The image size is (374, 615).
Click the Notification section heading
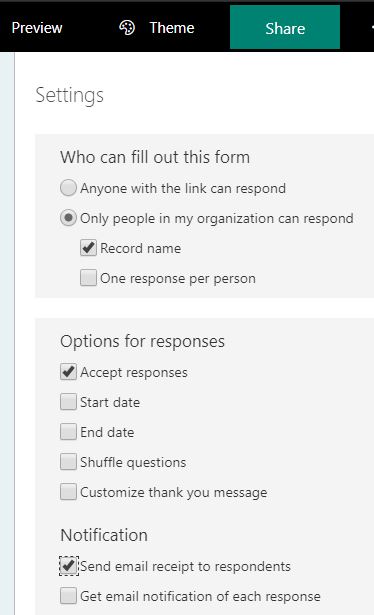[x=104, y=535]
